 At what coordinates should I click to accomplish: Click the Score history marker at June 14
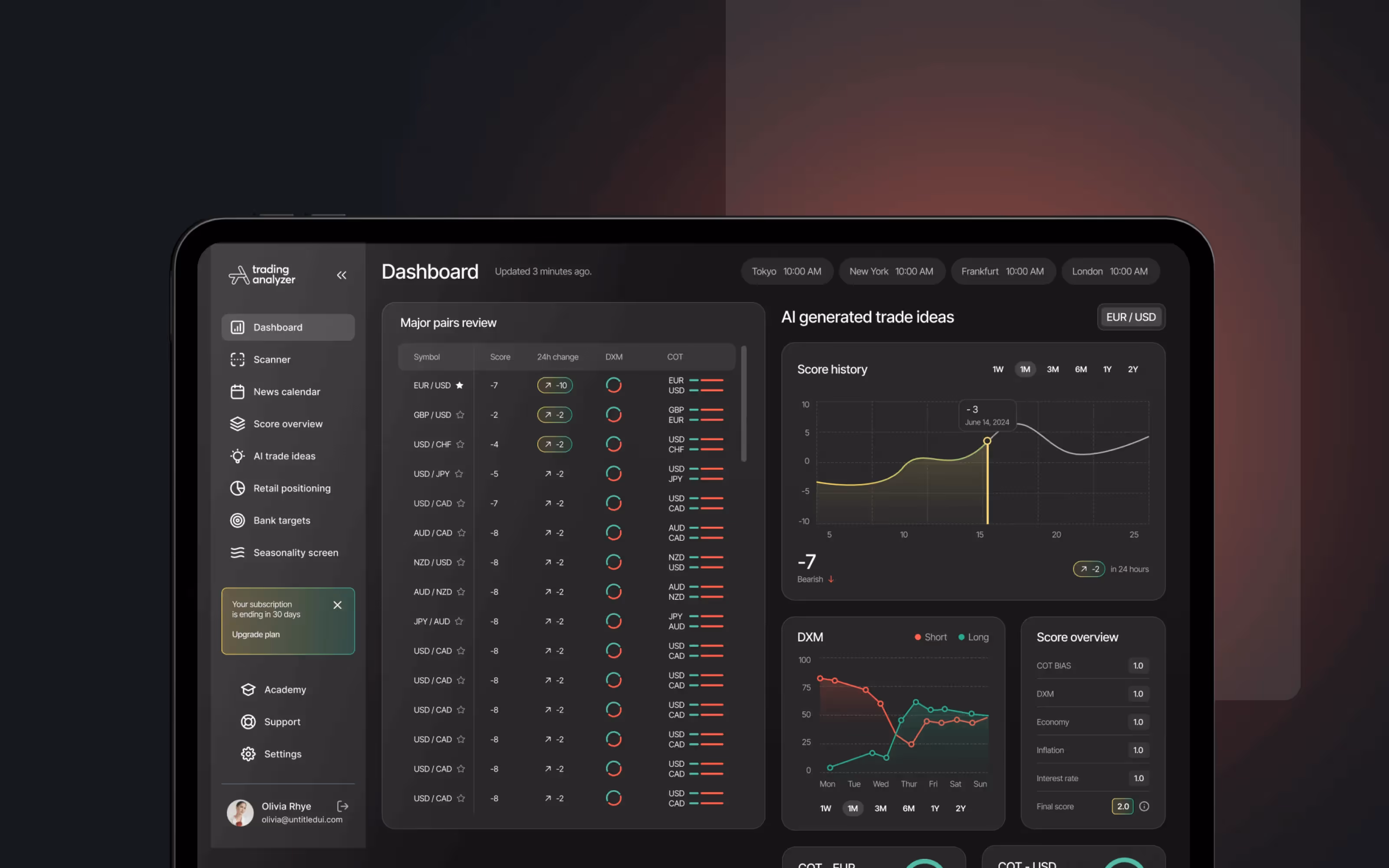[987, 441]
